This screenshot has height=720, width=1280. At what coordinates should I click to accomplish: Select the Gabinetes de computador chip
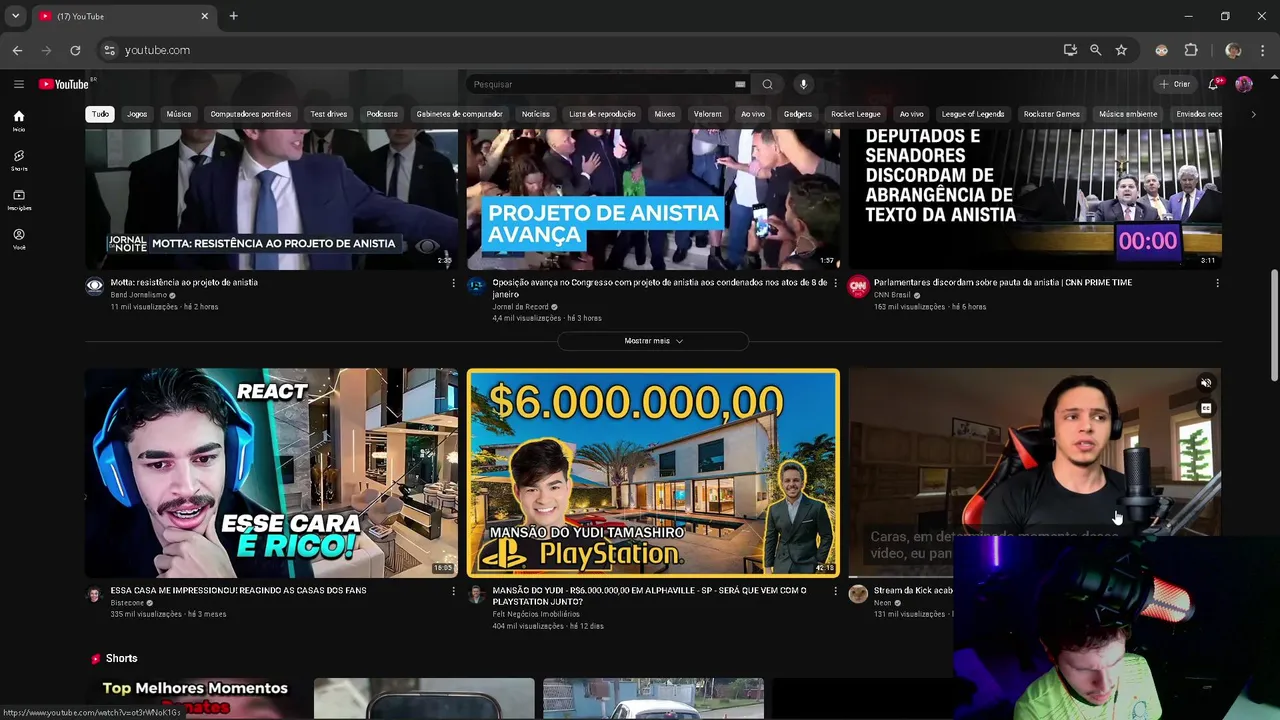coord(459,114)
